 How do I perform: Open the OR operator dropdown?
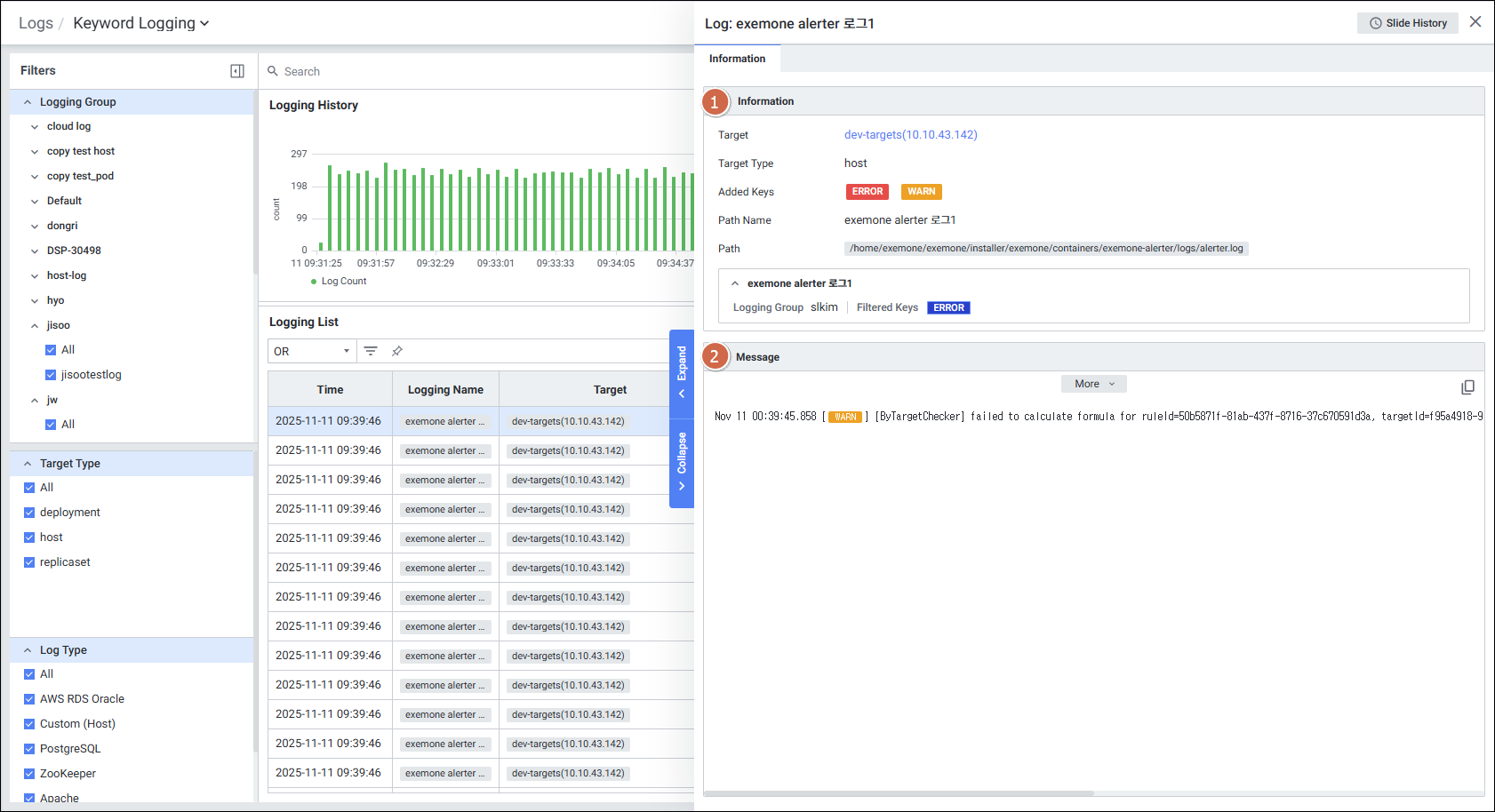coord(311,351)
